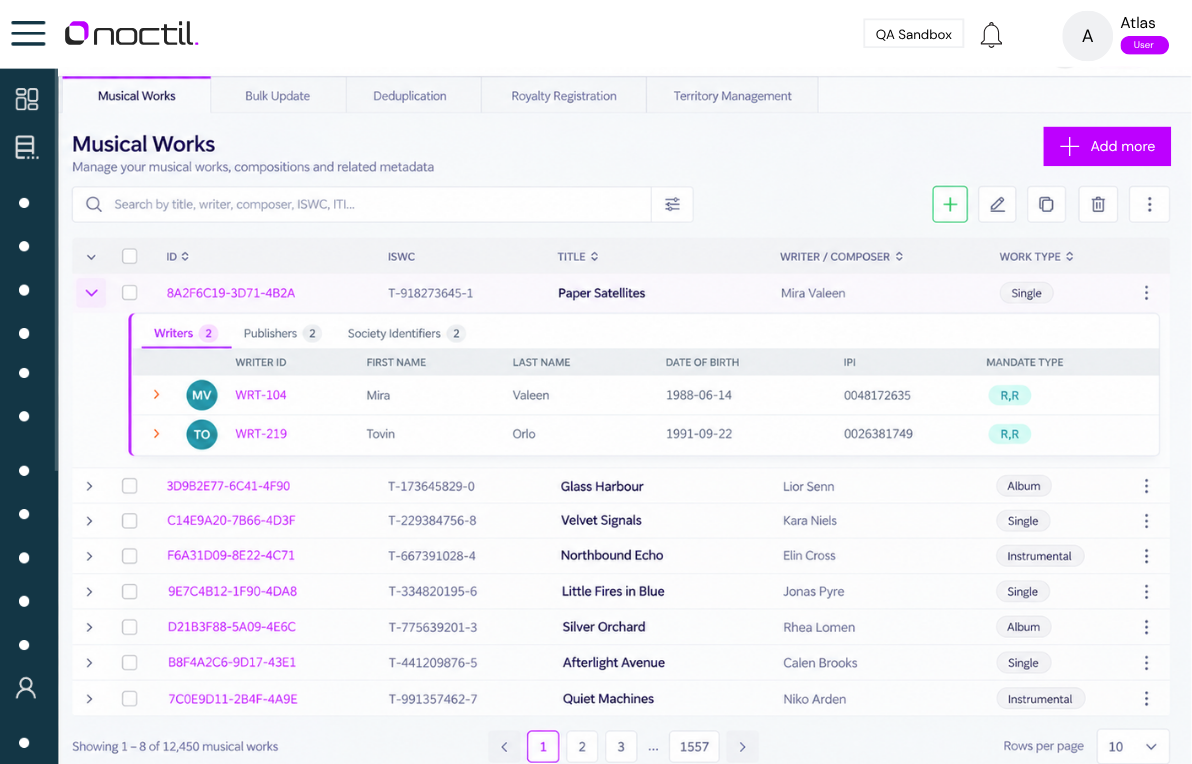Open the user profile icon in sidebar
Screen dimensions: 1192x764
[x=26, y=688]
